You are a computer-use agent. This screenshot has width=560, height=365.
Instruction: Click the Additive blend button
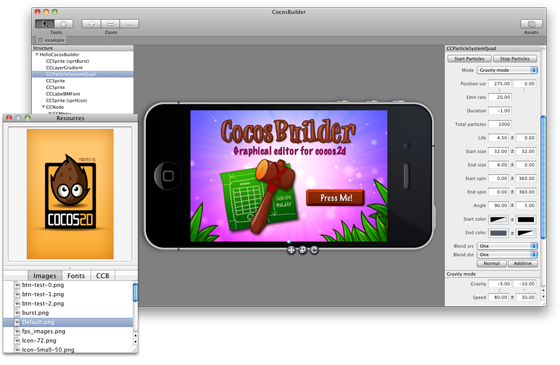click(522, 263)
